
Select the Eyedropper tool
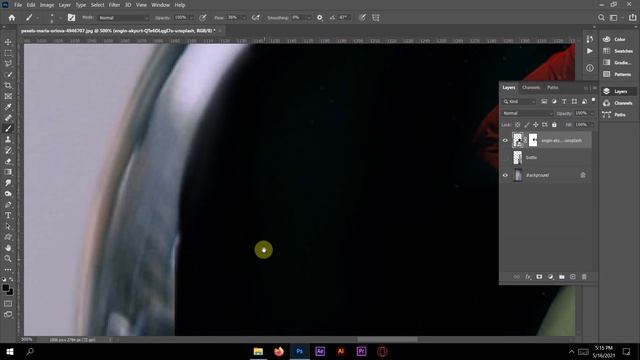(8, 107)
